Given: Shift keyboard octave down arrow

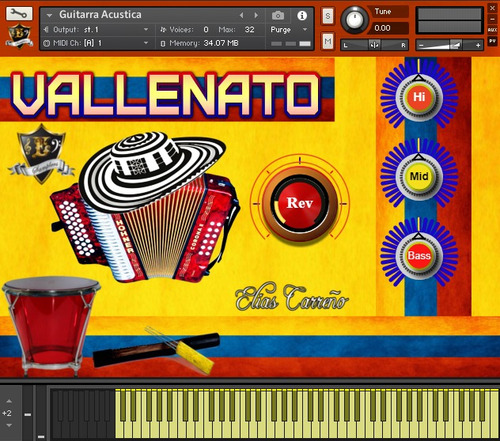Looking at the screenshot, I should [x=9, y=425].
